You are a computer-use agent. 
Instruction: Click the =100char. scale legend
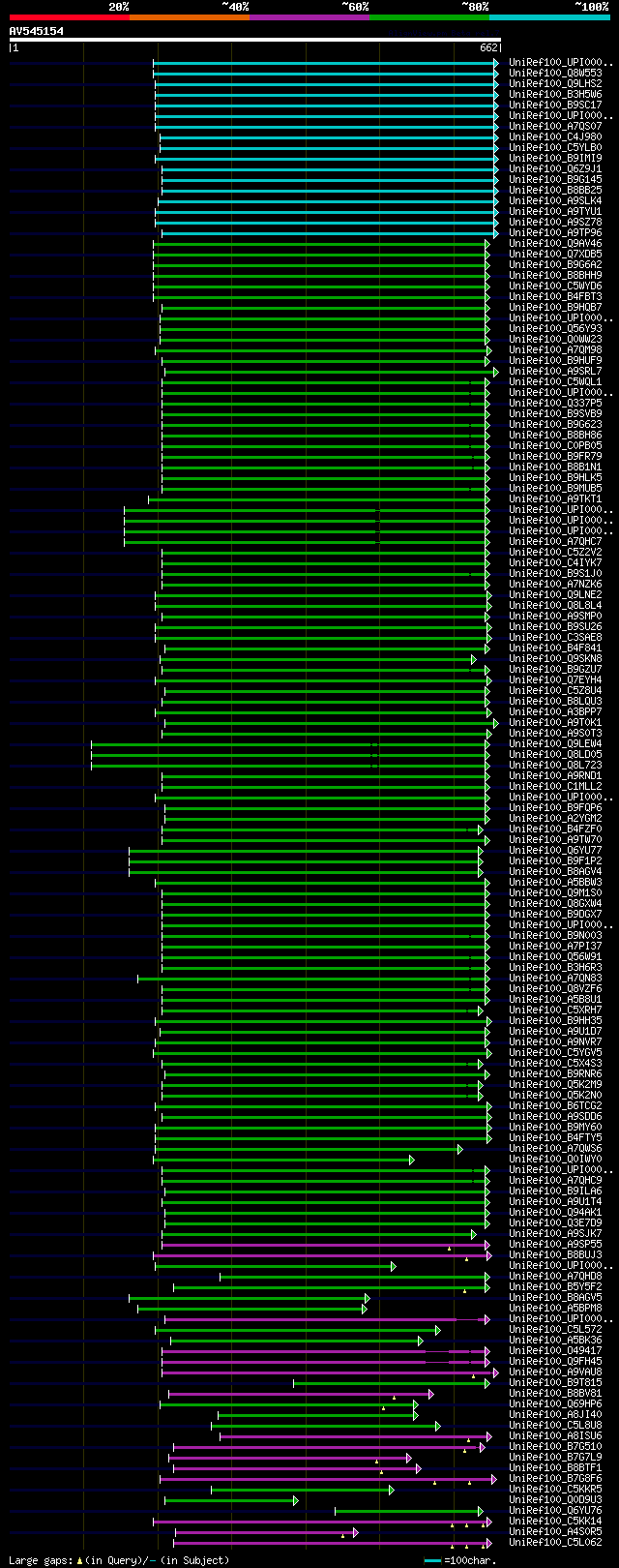pos(460,1560)
